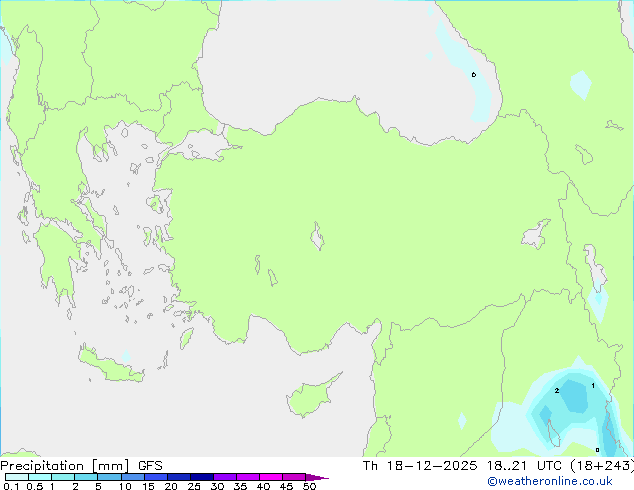The height and width of the screenshot is (490, 634).
Task: Click legend tick label '5'
Action: coord(98,486)
